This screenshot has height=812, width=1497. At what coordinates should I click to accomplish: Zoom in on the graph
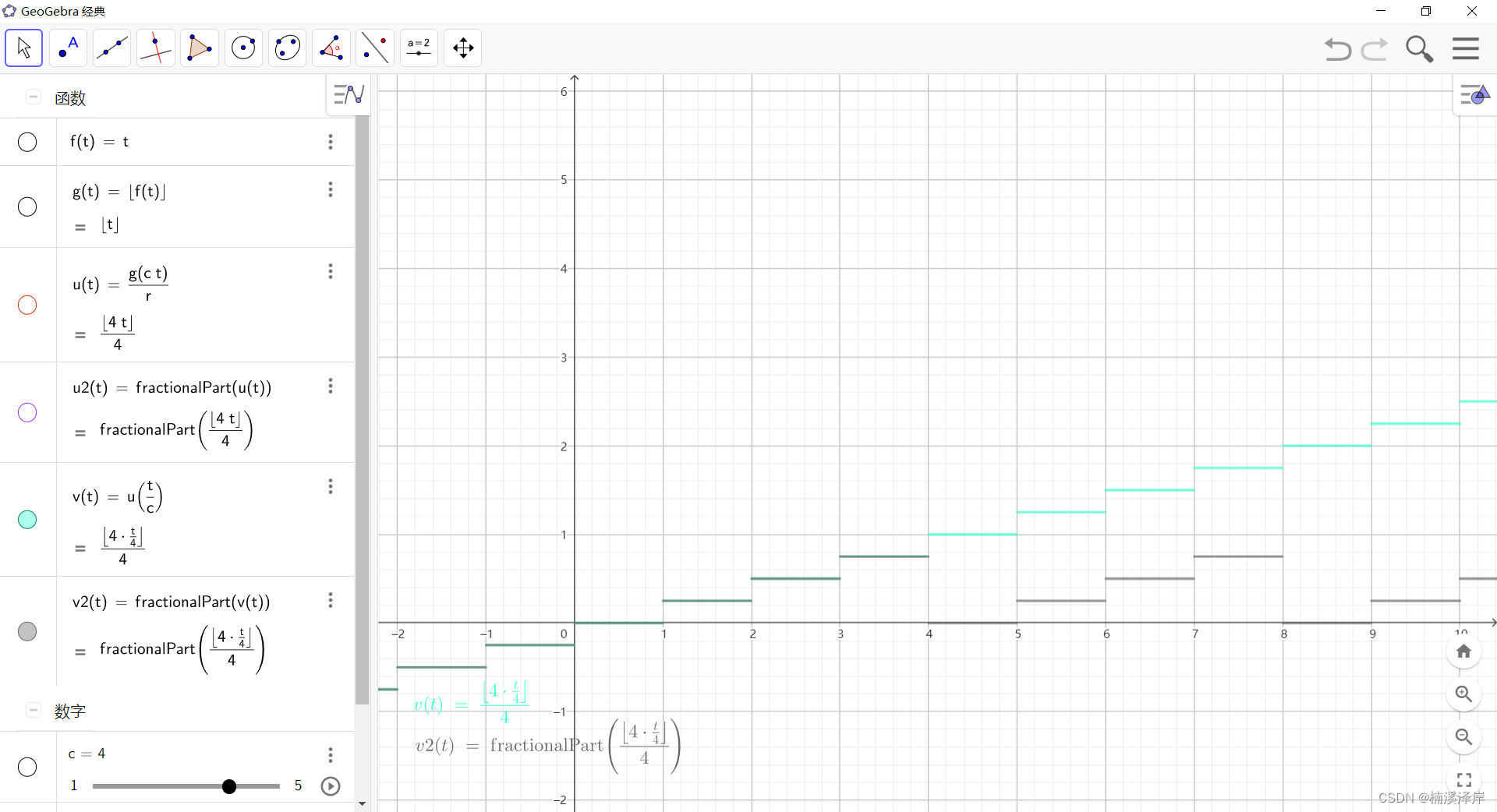[x=1464, y=694]
